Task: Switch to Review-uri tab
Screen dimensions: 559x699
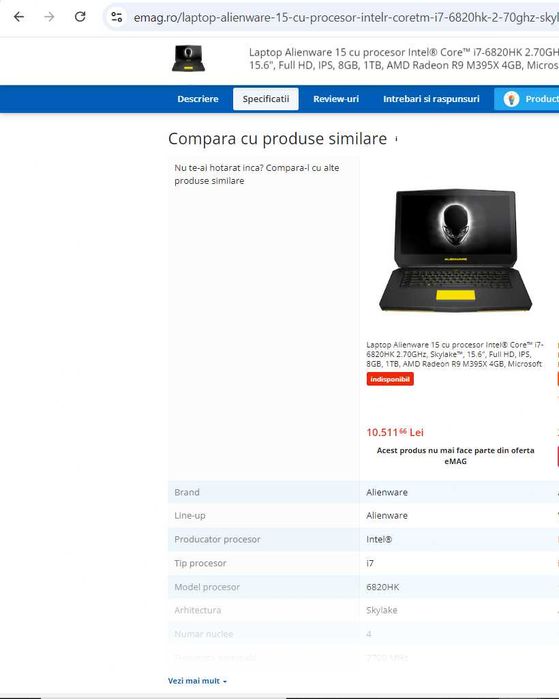Action: (x=336, y=99)
